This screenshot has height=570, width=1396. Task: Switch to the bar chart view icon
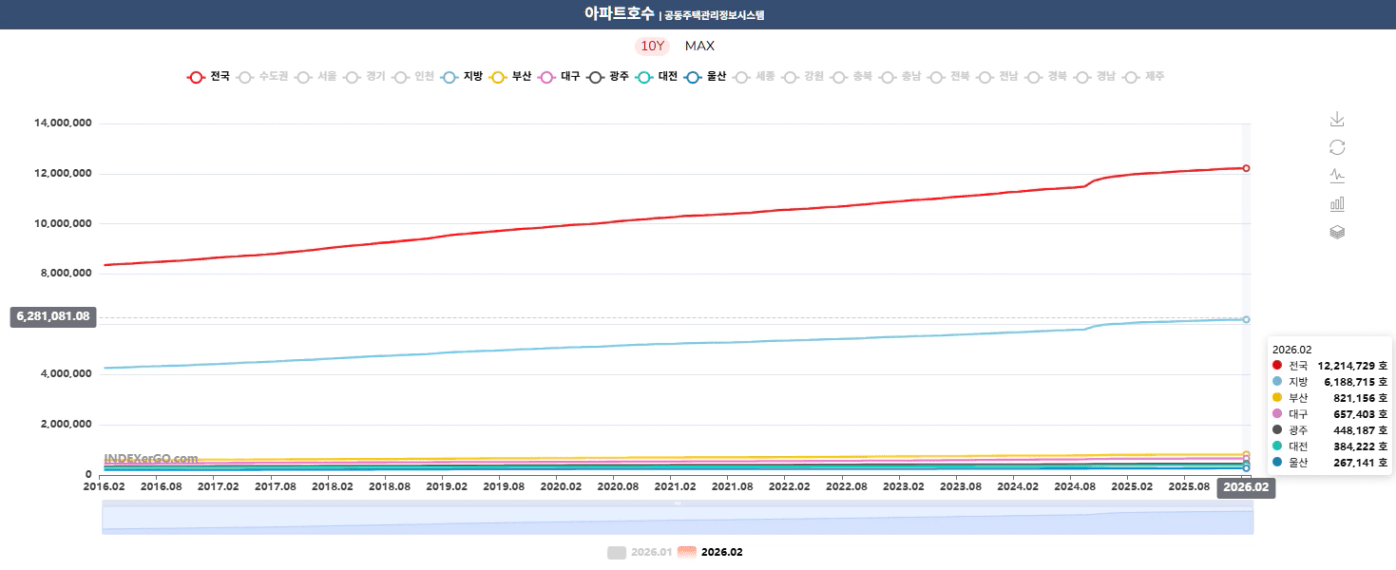point(1337,204)
